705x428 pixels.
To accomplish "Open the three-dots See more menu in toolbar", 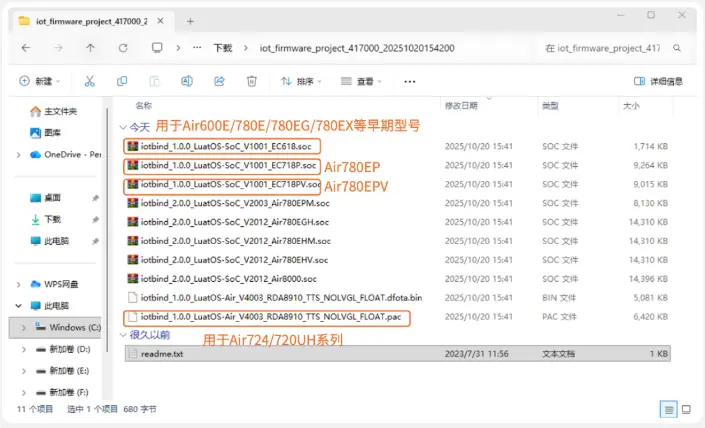I will [x=410, y=81].
